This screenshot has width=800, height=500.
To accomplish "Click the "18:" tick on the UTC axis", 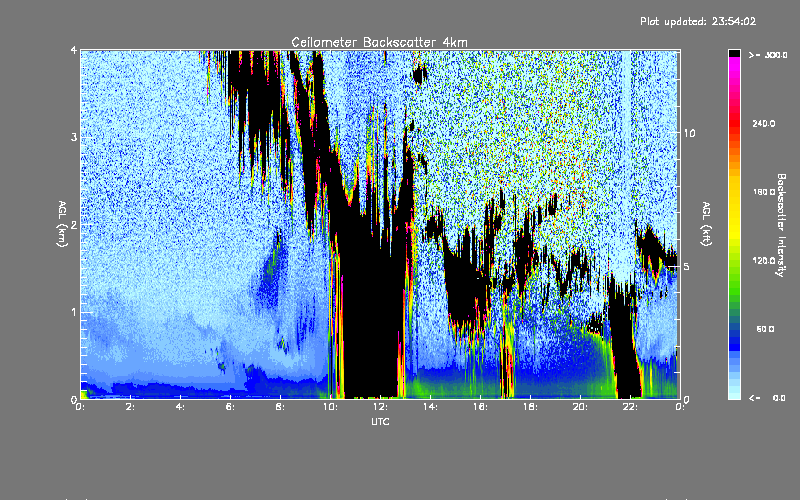I will point(530,407).
